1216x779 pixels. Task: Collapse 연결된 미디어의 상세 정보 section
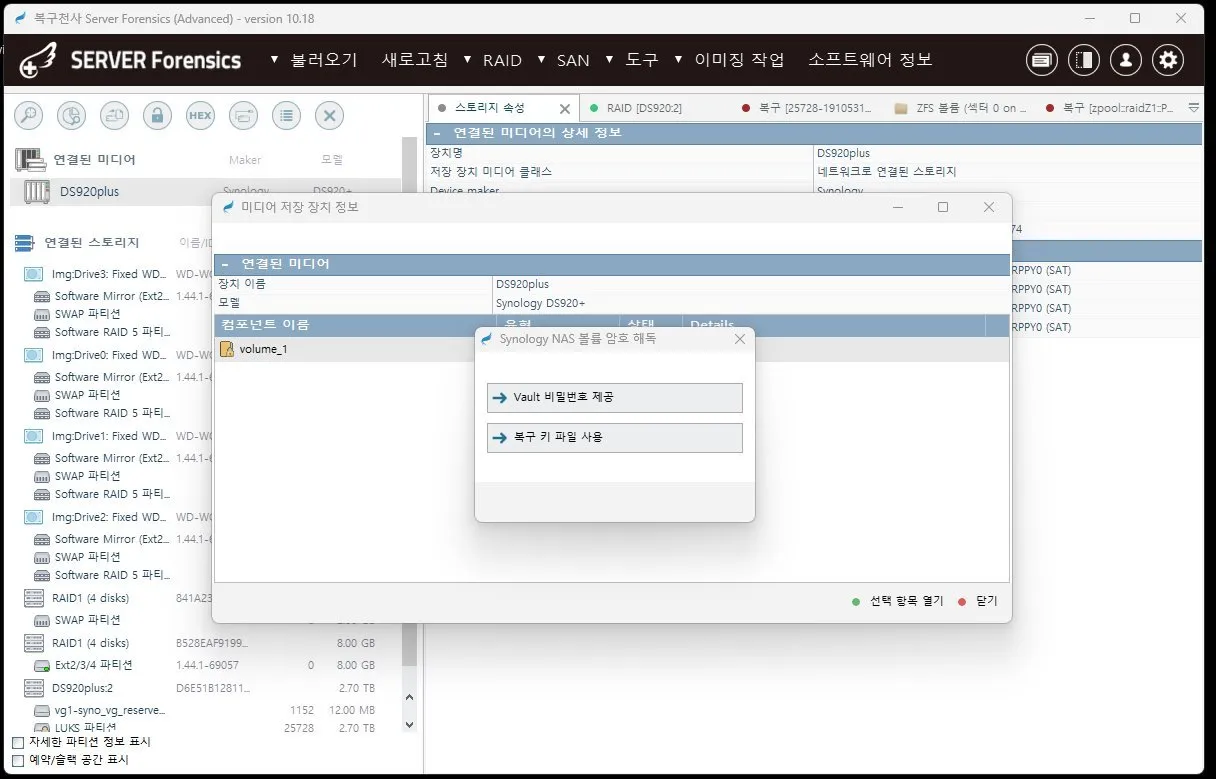point(437,133)
